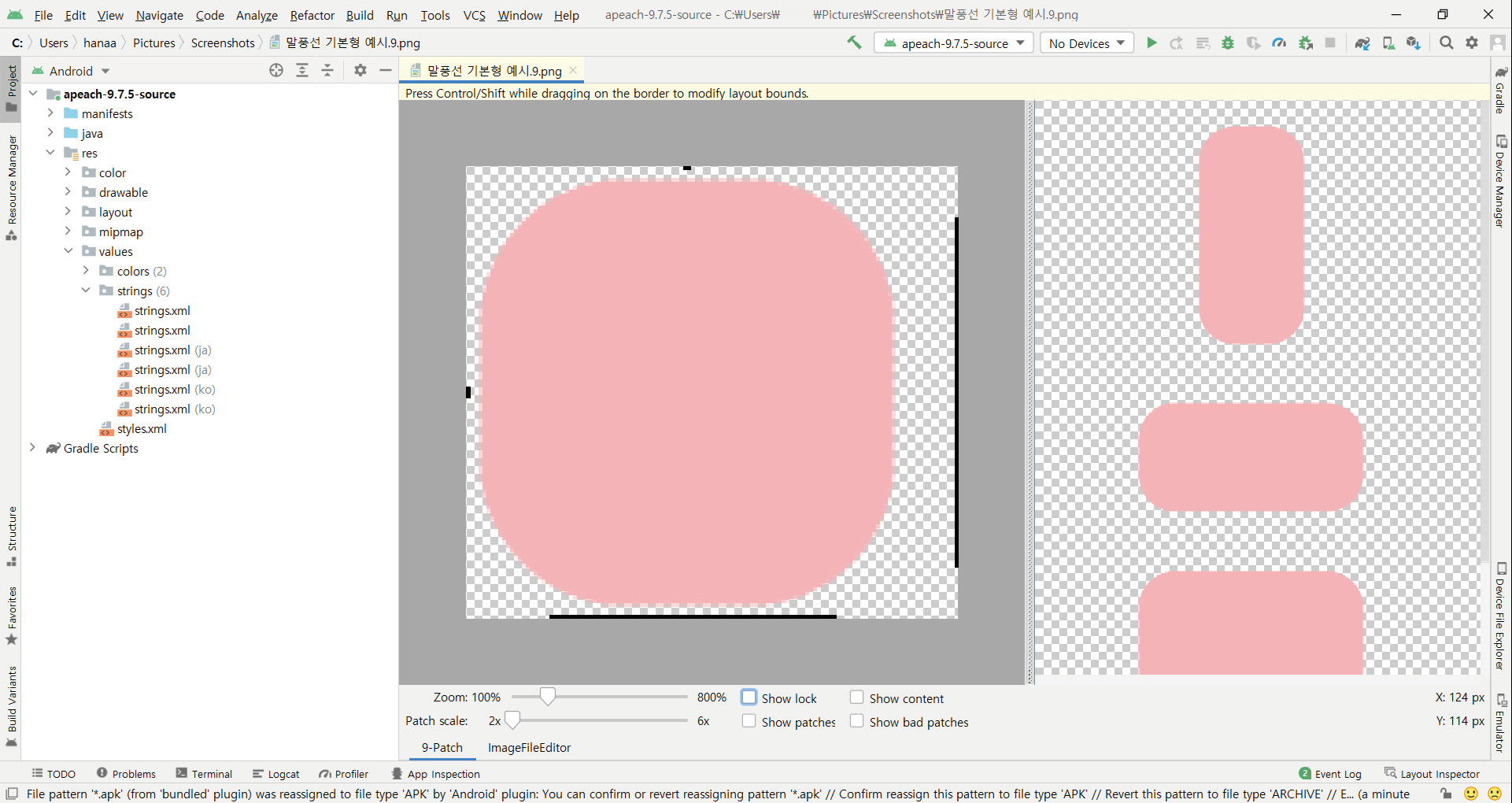Screen dimensions: 1512x803
Task: Enable the Show bad patches checkbox
Action: click(856, 721)
